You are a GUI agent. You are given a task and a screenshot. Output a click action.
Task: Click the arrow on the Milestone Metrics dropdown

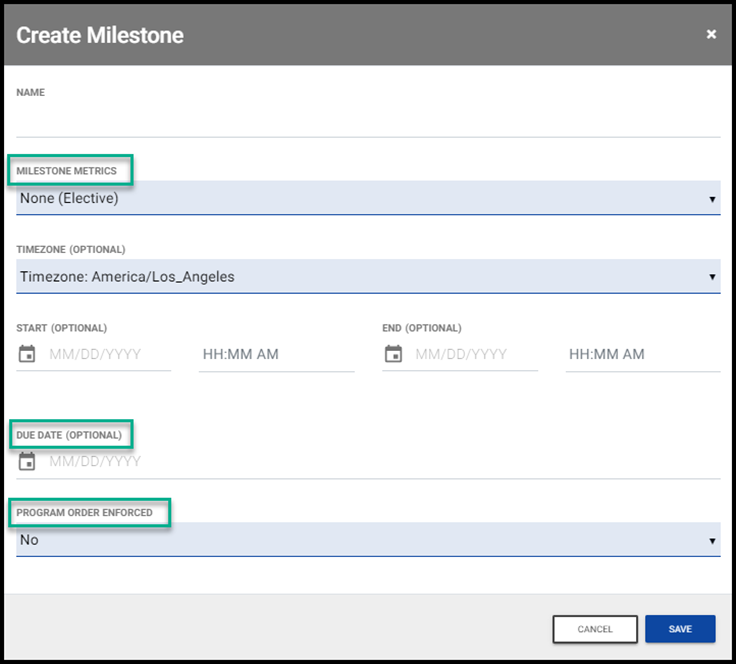(712, 199)
